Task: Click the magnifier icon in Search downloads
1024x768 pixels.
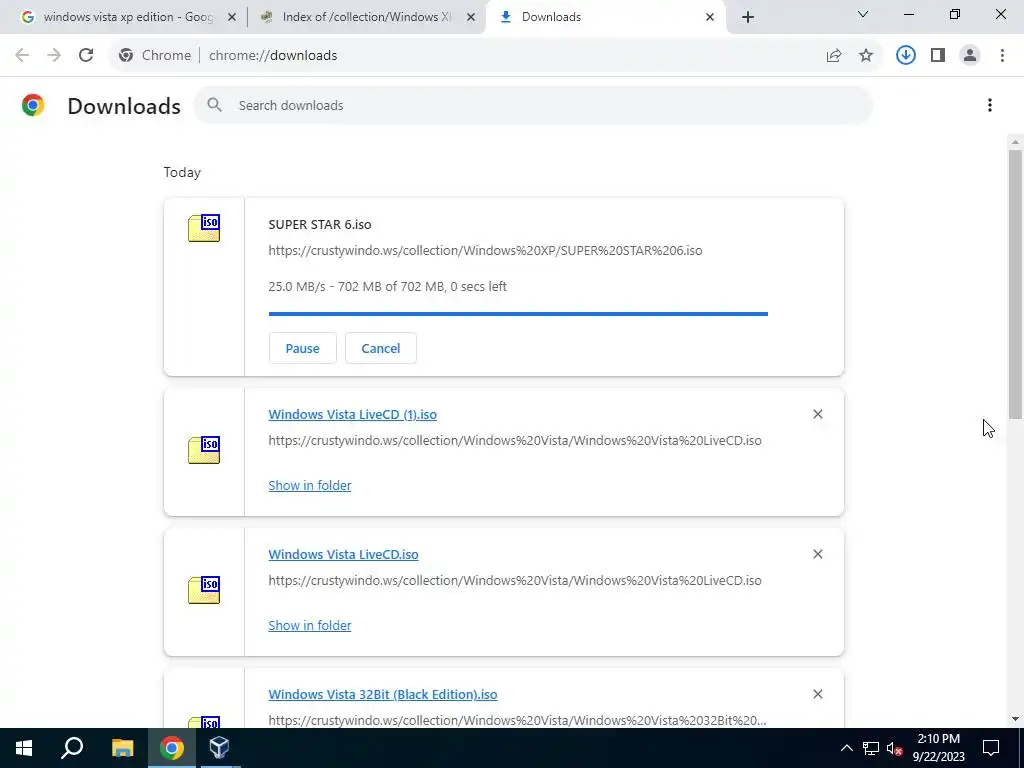Action: click(x=214, y=105)
